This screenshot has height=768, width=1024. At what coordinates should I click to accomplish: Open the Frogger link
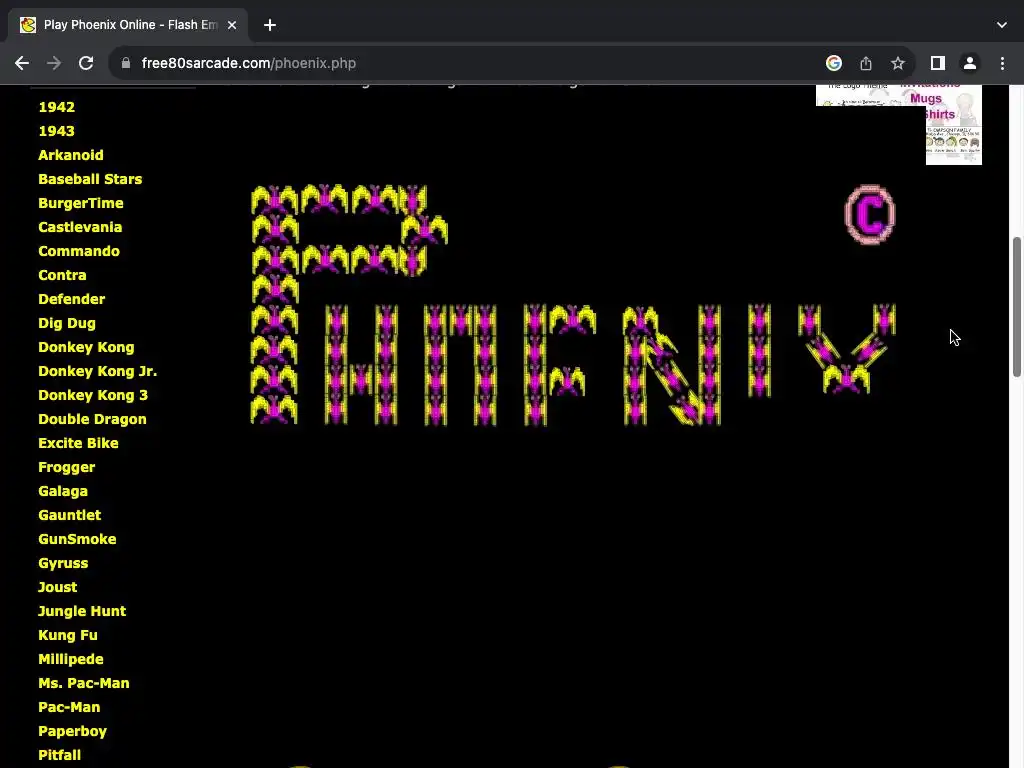tap(67, 468)
